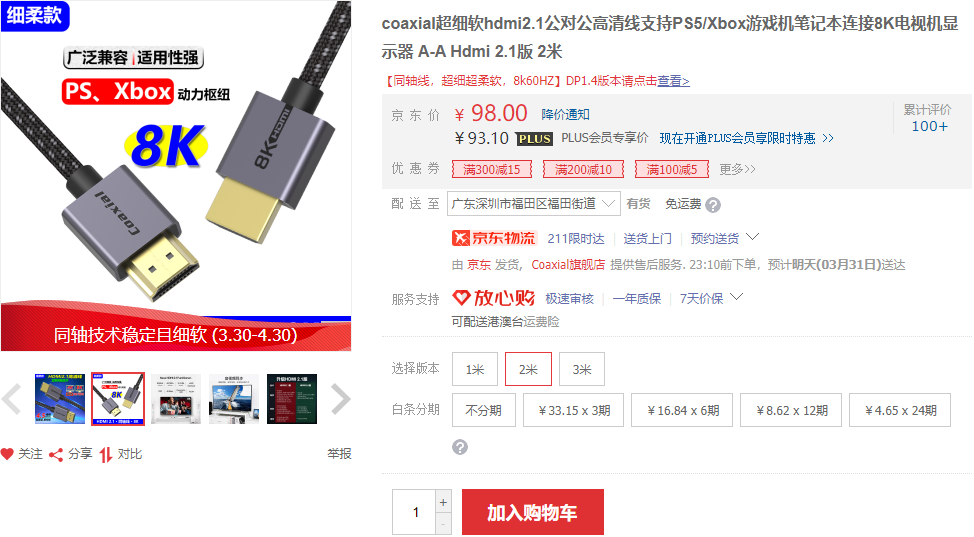Viewport: 974px width, 537px height.
Task: Increase quantity with the plus stepper
Action: click(443, 502)
